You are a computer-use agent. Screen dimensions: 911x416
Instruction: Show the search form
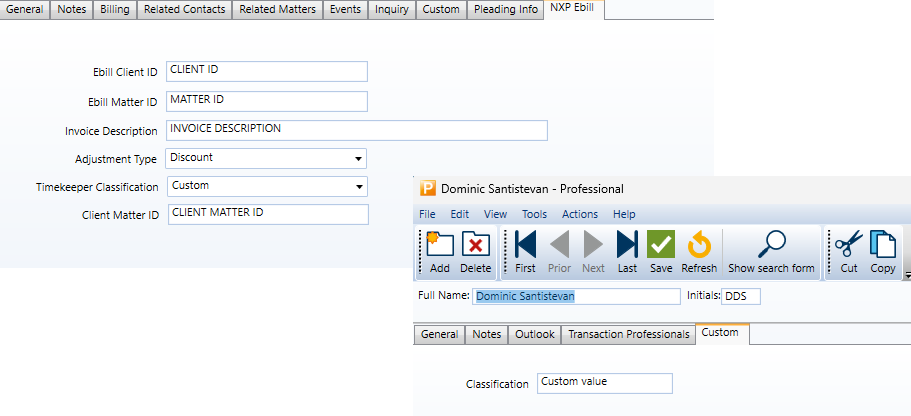click(769, 252)
